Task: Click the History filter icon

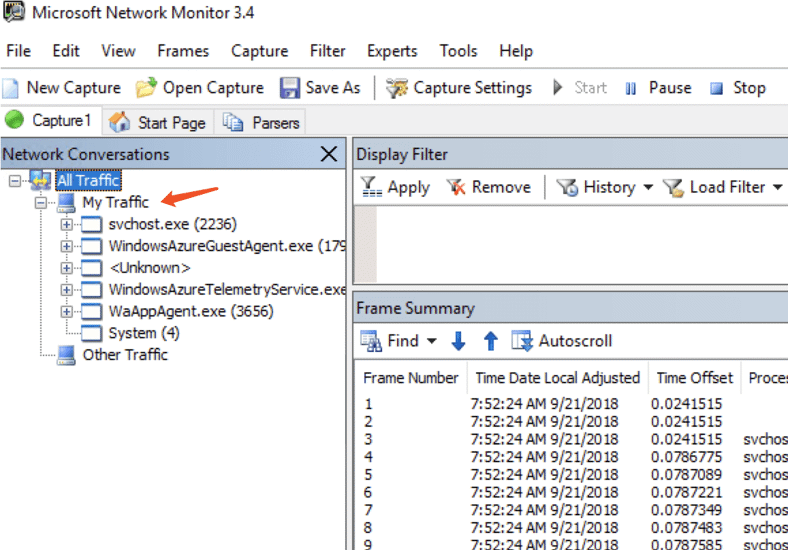Action: [568, 188]
